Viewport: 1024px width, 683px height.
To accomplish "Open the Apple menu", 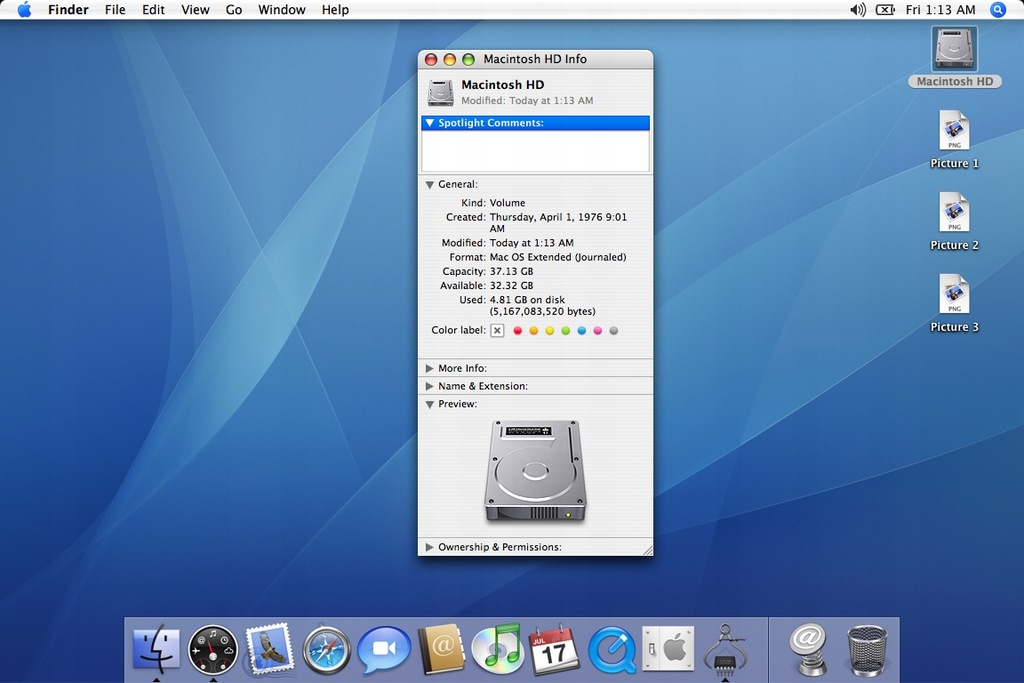I will point(24,10).
